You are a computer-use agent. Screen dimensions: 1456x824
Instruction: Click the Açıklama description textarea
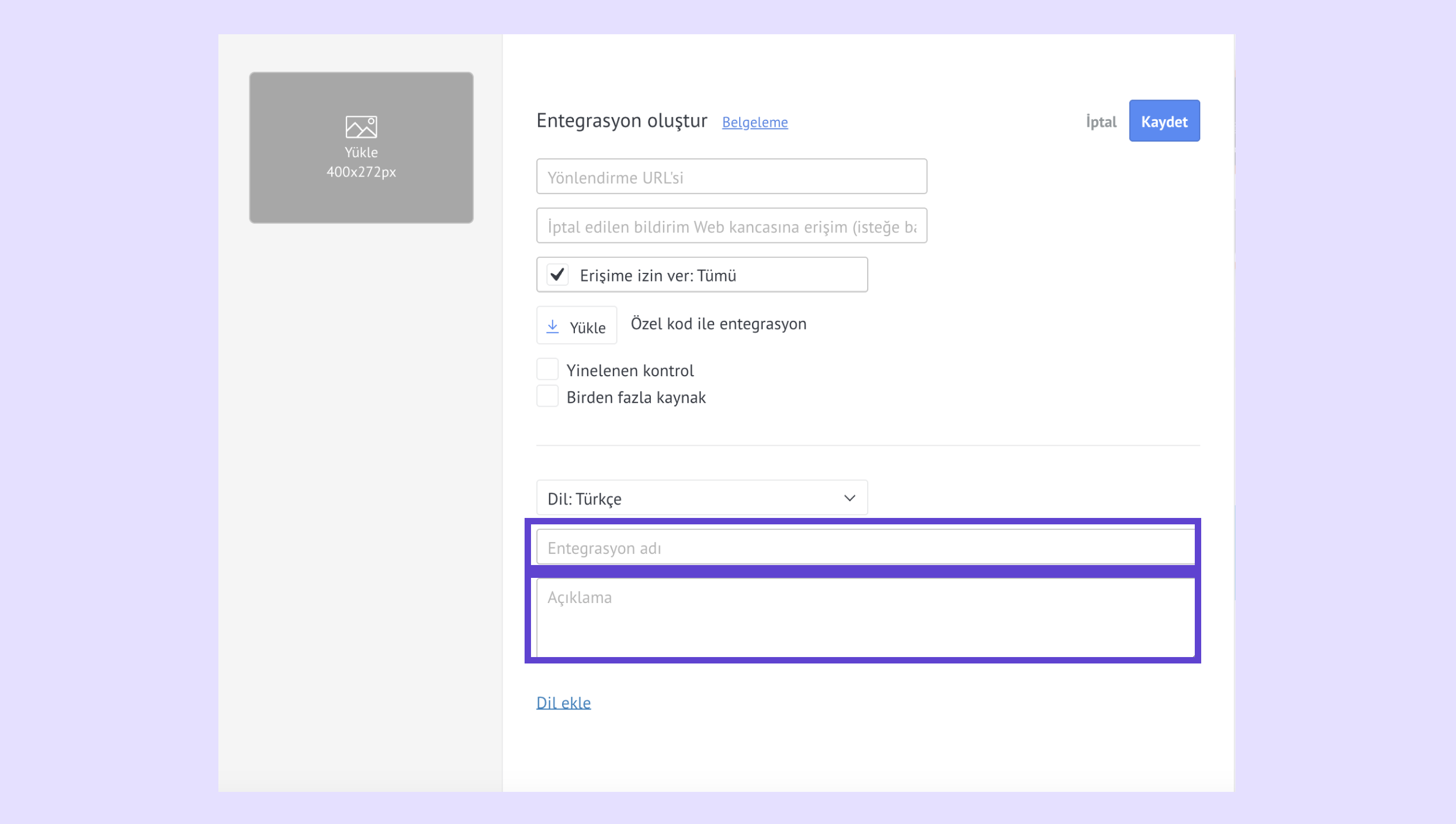click(865, 617)
